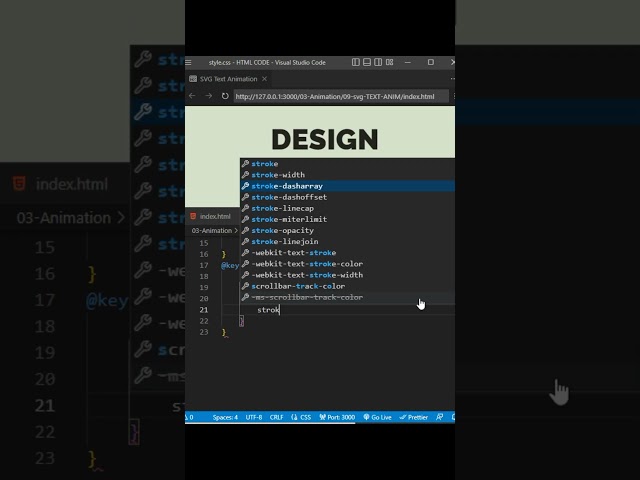
Task: Go forward in the preview browser
Action: 209,96
